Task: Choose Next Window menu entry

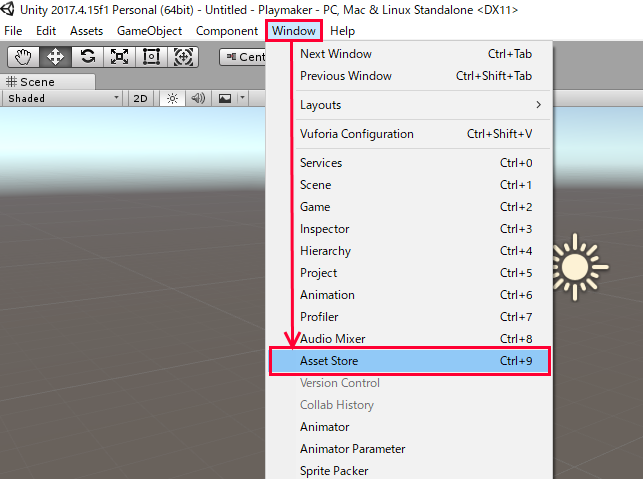Action: click(x=410, y=54)
